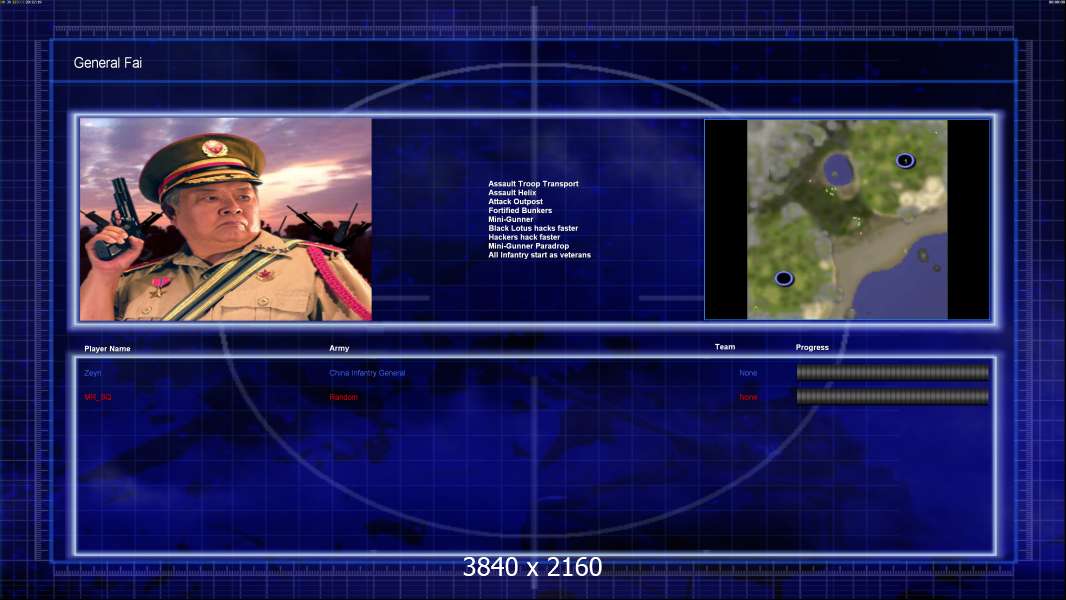Click 'China Infantry General' army entry

coord(367,373)
